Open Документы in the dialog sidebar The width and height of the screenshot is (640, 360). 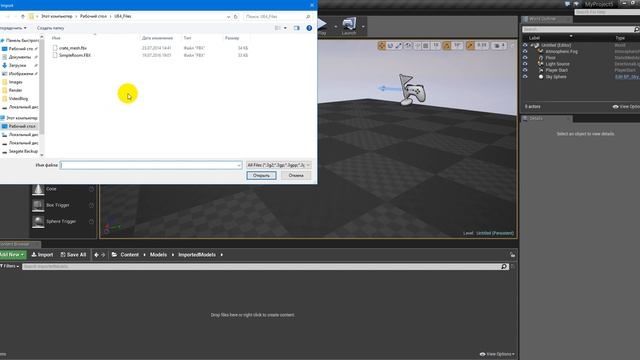pyautogui.click(x=20, y=57)
